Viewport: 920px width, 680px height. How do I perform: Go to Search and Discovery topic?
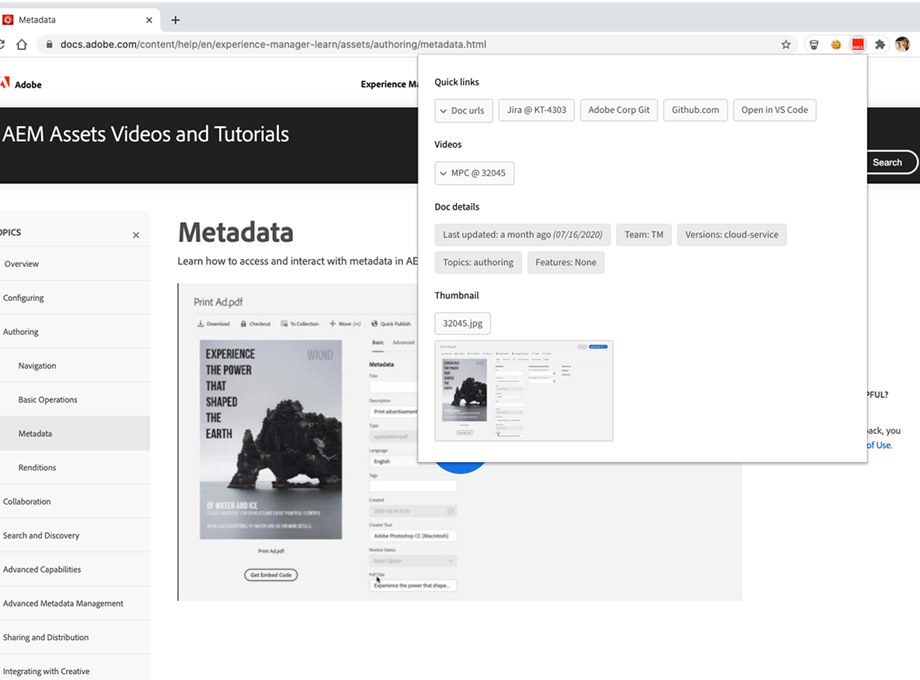(41, 536)
